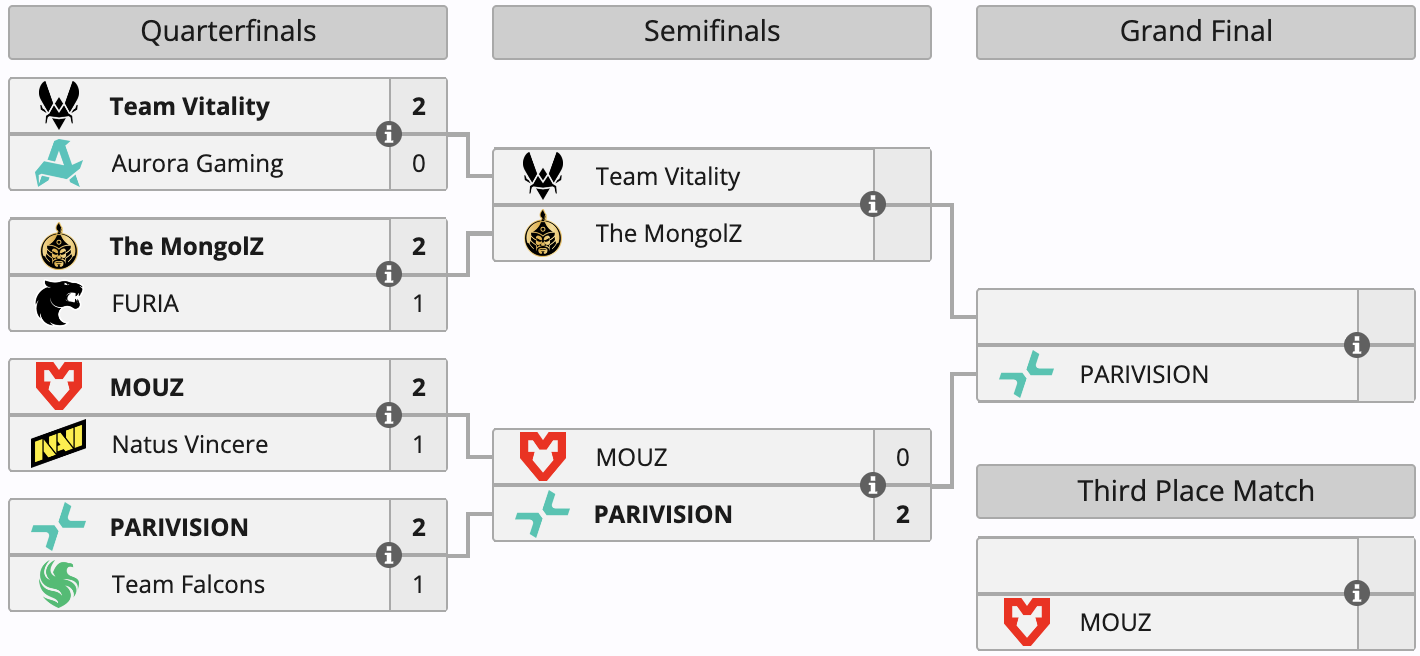View details of MOUZ vs PARIVISION semifinal
Screen dimensions: 1420x656
coord(873,485)
